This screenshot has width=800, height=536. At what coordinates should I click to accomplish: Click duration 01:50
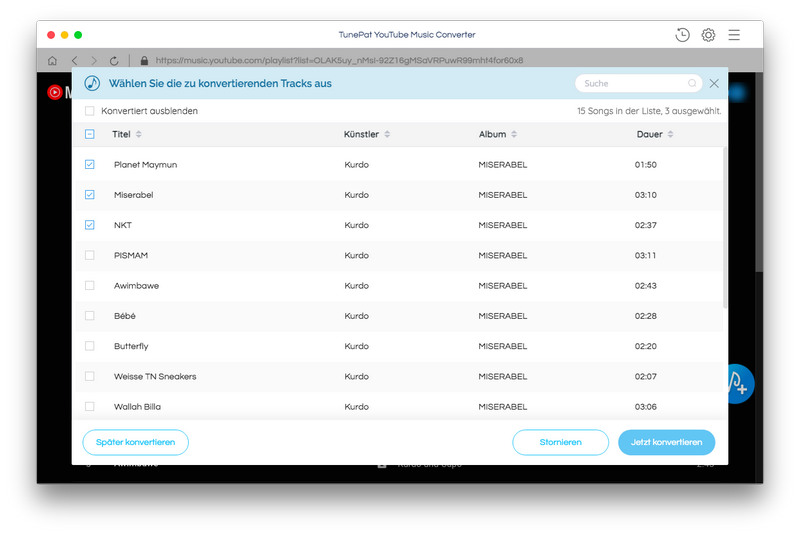click(645, 165)
